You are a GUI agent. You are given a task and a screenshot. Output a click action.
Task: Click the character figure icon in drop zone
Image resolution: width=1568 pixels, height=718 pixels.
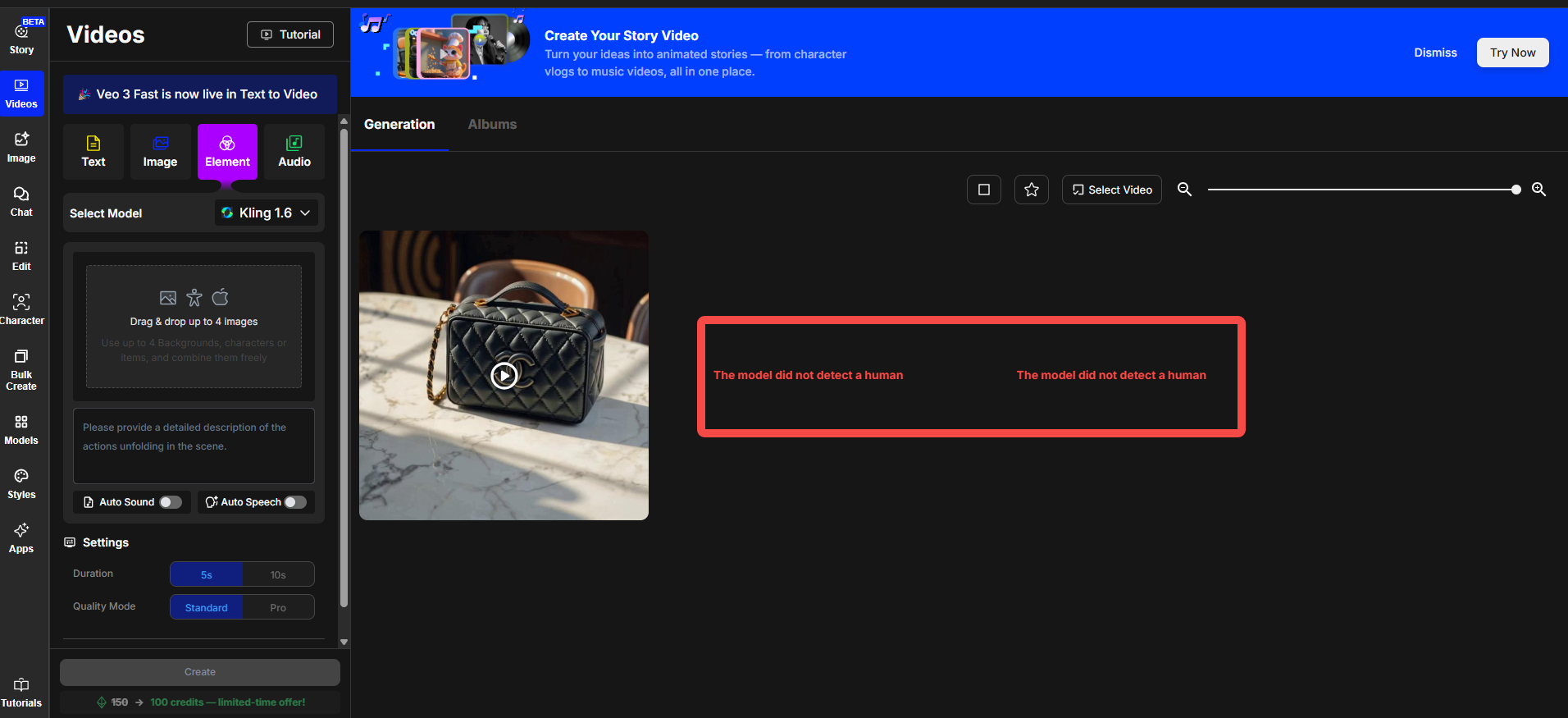[194, 297]
